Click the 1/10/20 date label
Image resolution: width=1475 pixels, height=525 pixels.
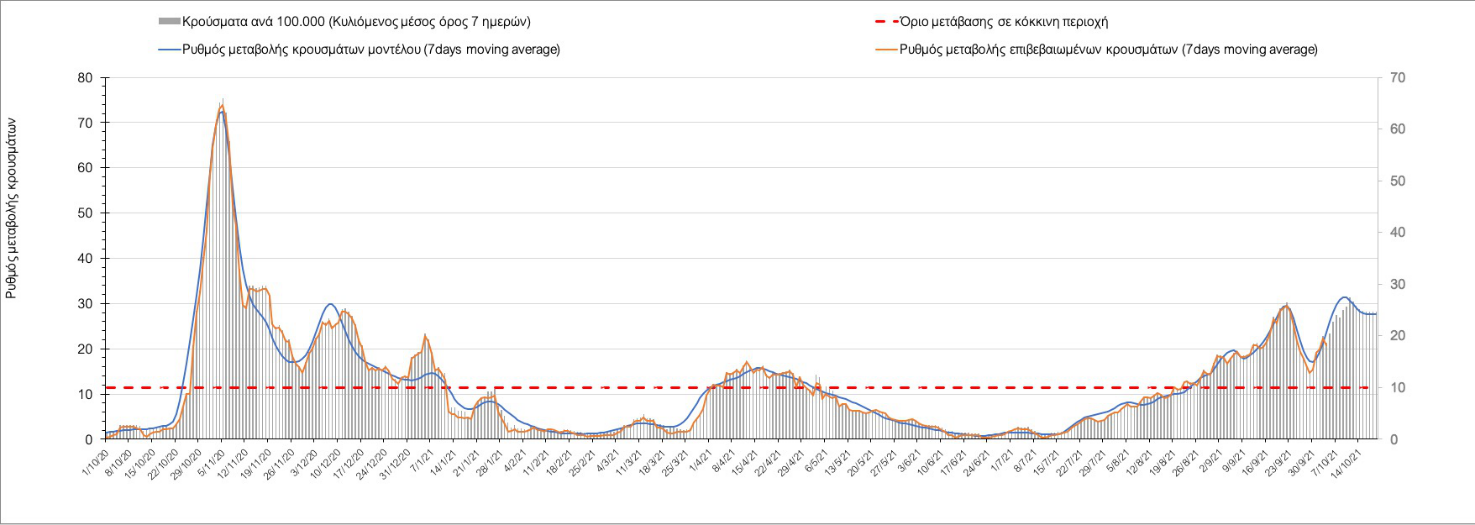(x=94, y=460)
